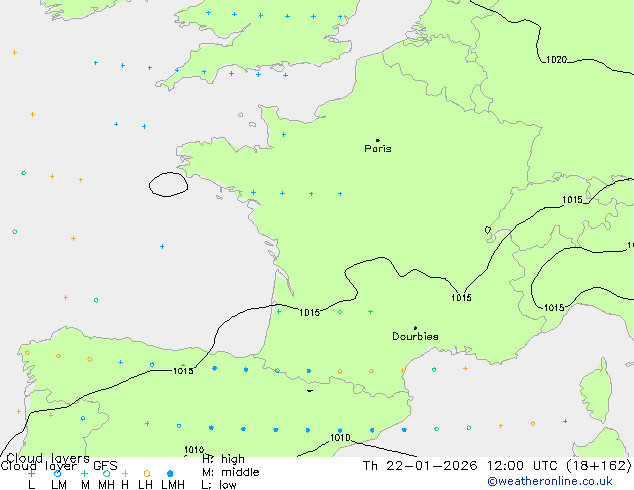Click the filled blue LMH legend symbol
Viewport: 634px width, 490px height.
coord(170,473)
